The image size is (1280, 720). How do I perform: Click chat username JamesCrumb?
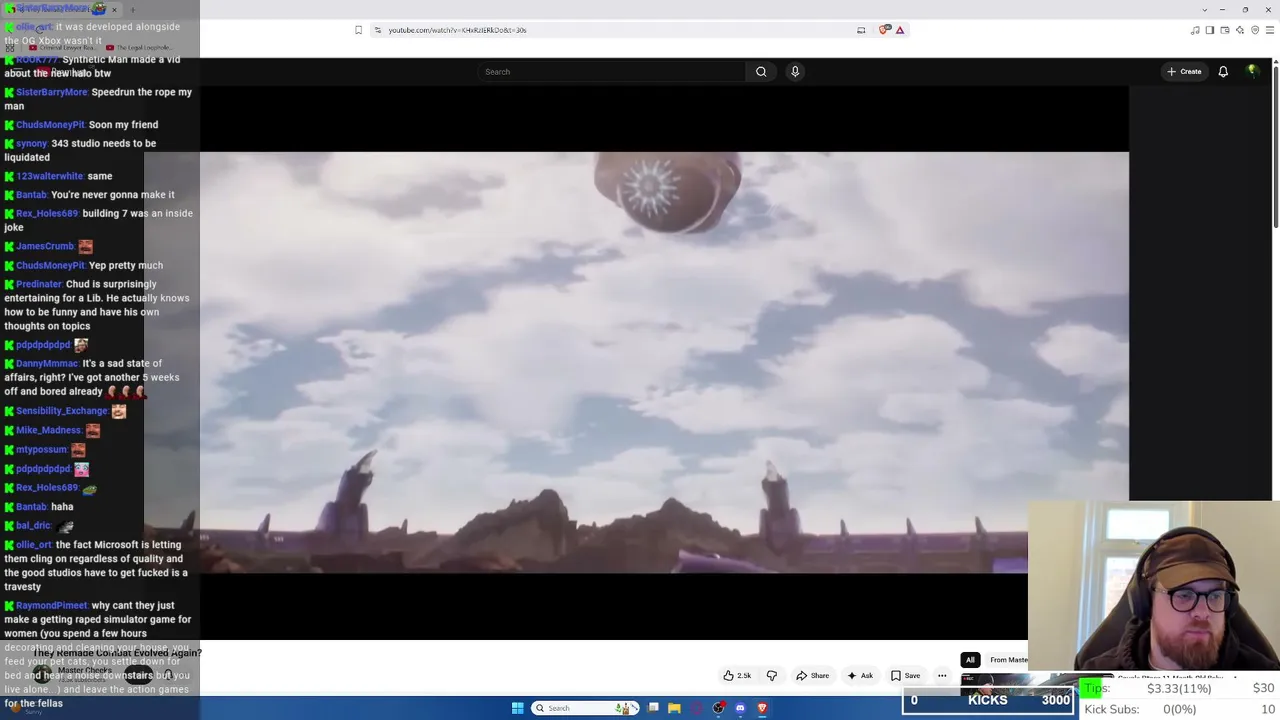point(45,246)
